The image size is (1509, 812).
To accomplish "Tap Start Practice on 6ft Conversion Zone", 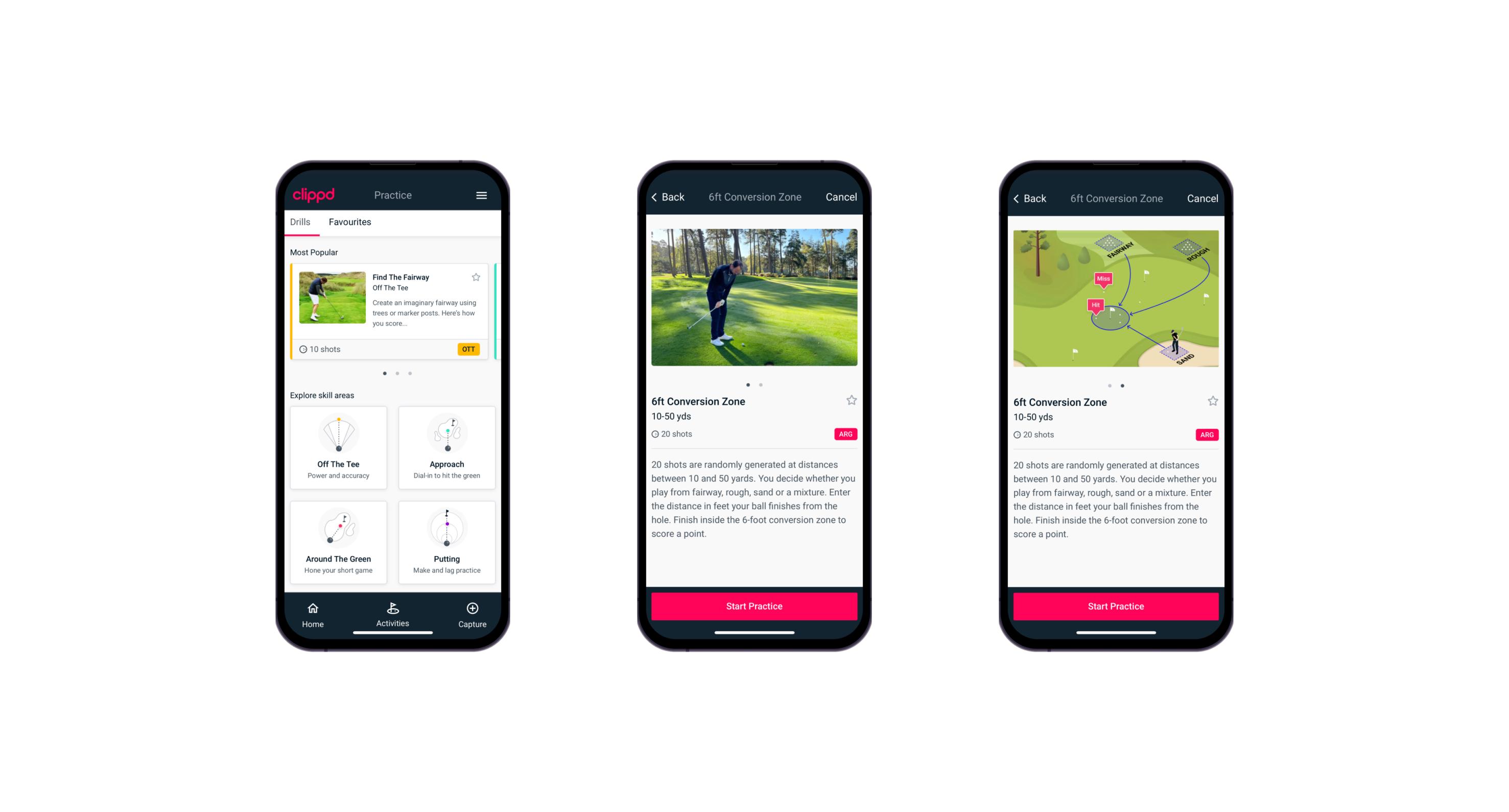I will [x=754, y=606].
